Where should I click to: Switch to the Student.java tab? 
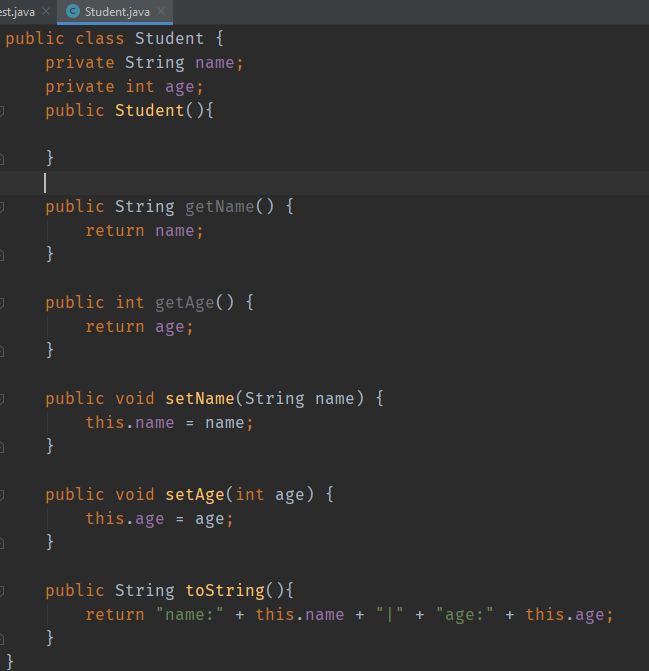[115, 12]
